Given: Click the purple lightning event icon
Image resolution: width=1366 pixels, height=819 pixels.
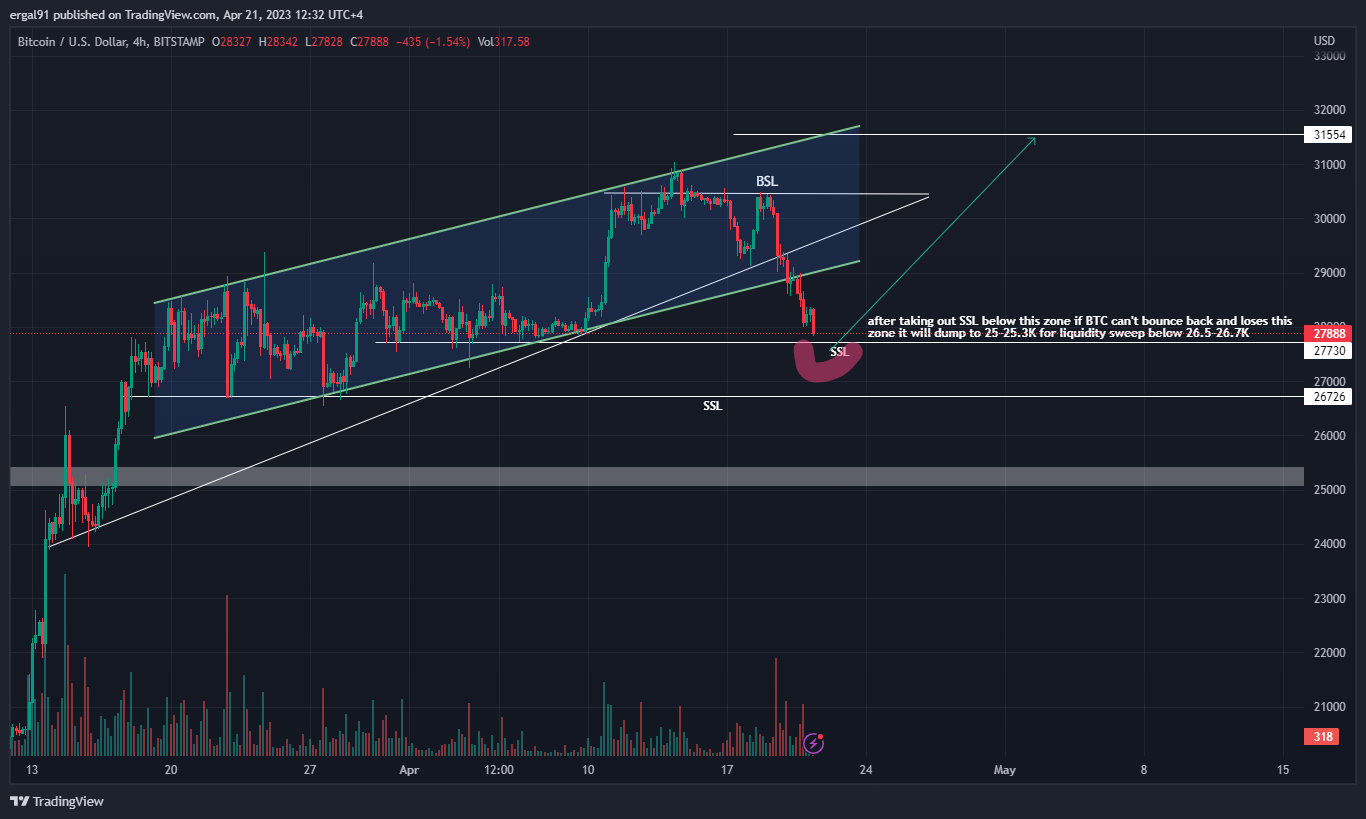Looking at the screenshot, I should (814, 743).
